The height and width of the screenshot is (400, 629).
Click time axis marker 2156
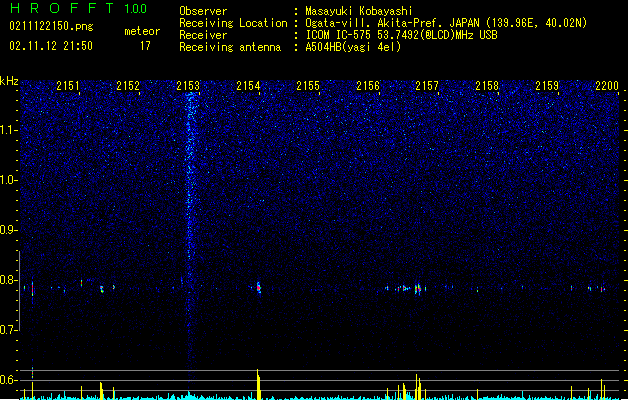[x=368, y=86]
